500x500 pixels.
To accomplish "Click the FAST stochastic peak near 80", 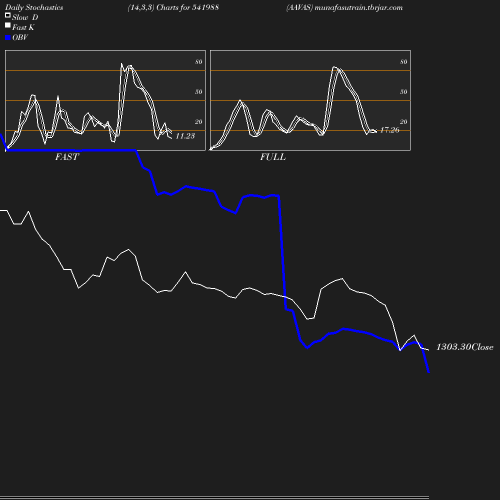I will 122,64.
